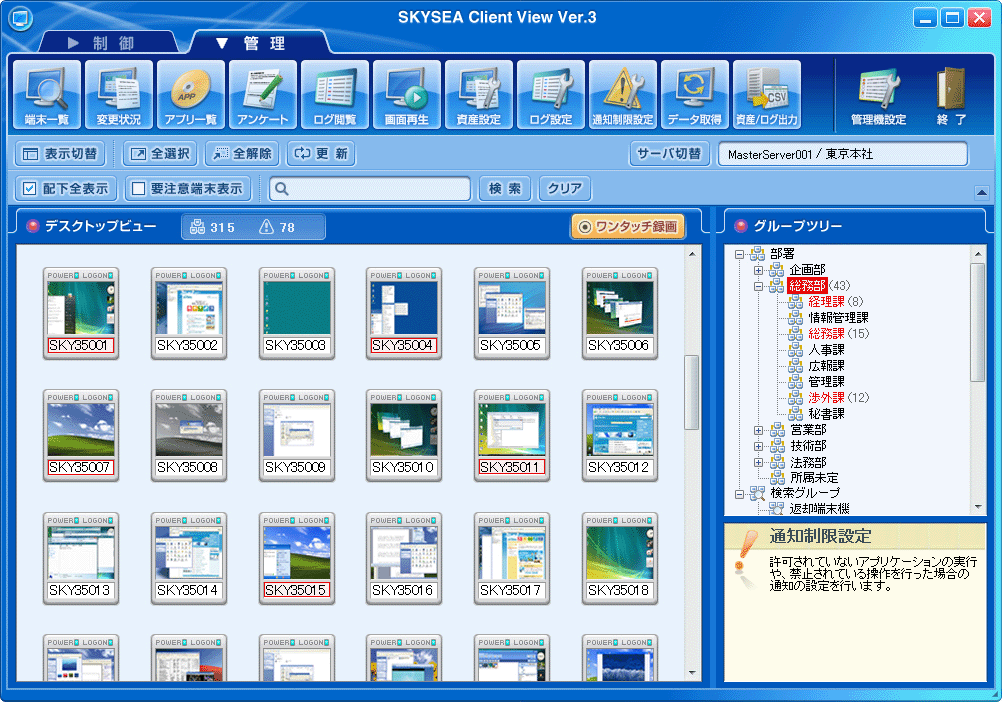Select the SKY35012 desktop thumbnail
1002x702 pixels.
point(620,435)
